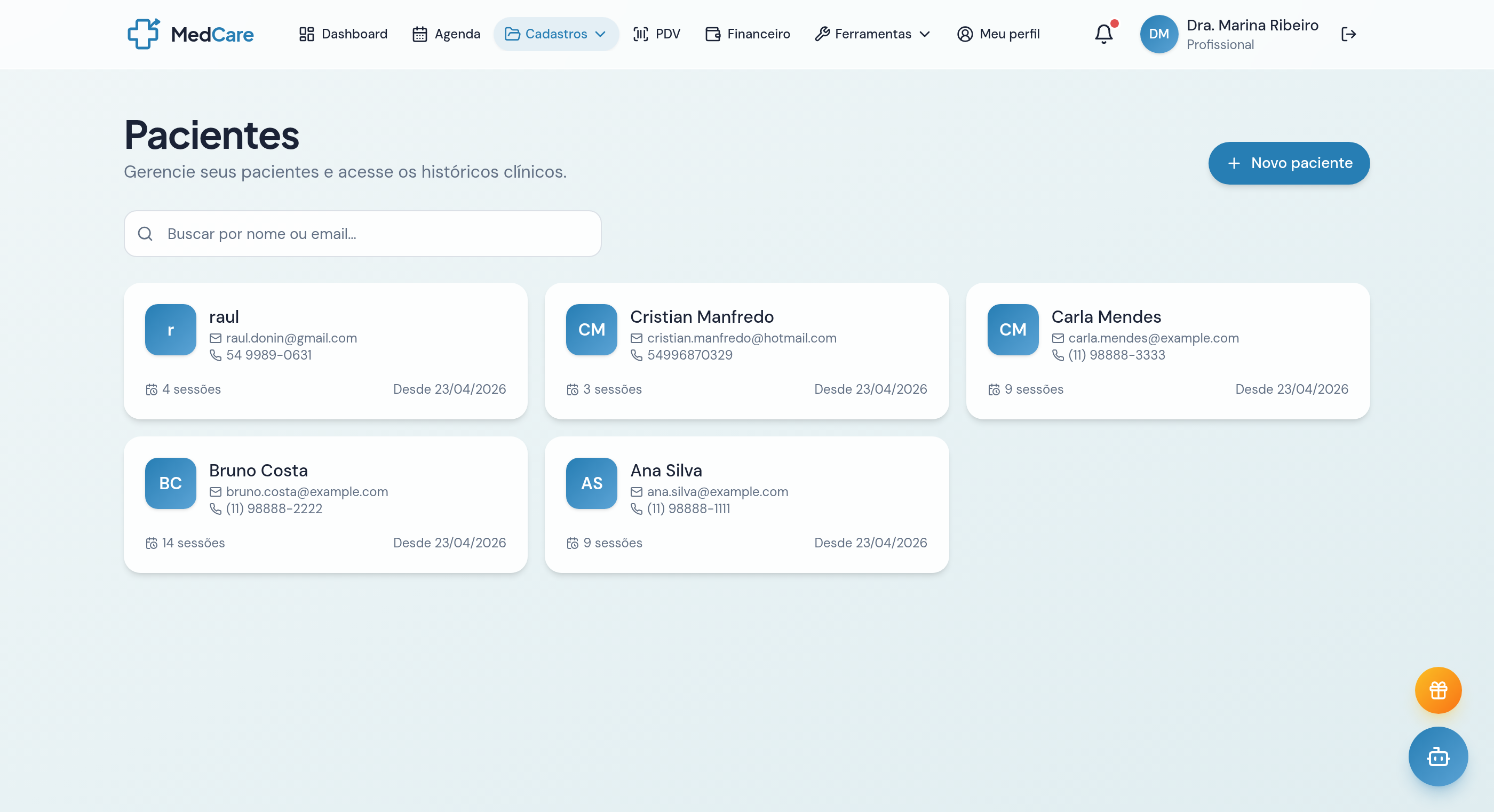Open the chatbot robot assistant button

pos(1438,757)
